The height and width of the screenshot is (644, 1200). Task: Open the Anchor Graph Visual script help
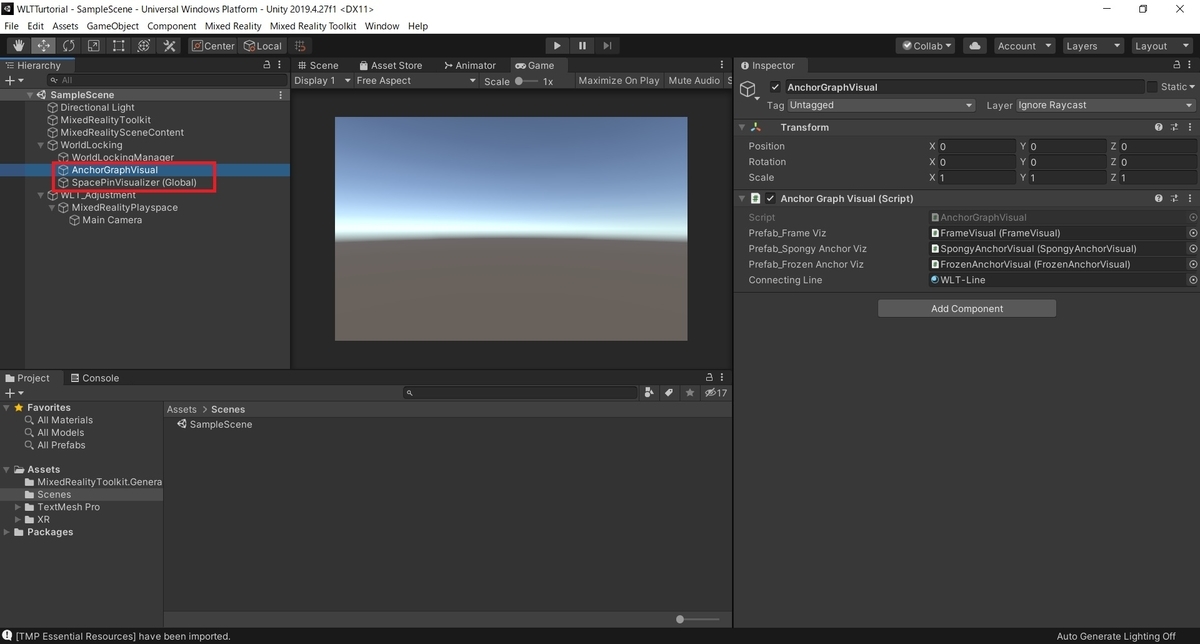[x=1159, y=199]
